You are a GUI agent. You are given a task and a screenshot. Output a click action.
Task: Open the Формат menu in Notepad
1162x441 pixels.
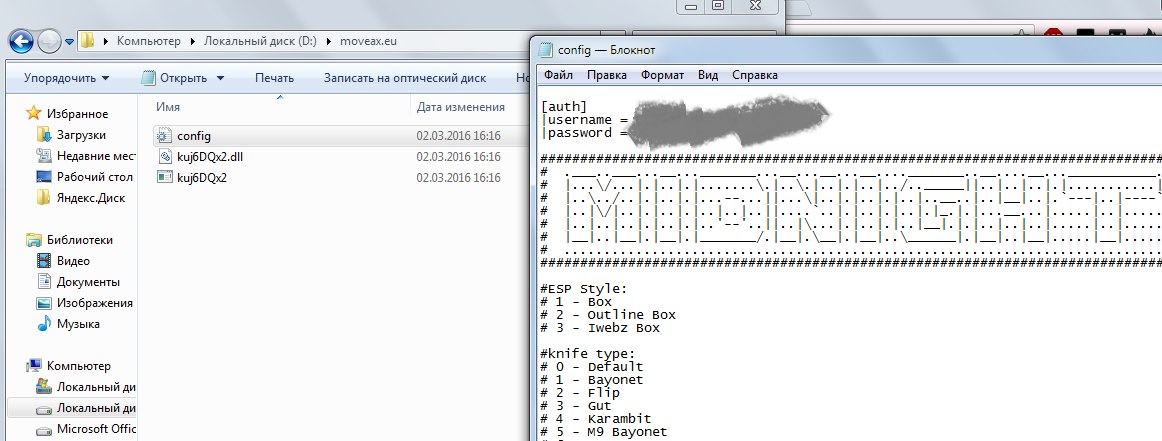[x=662, y=75]
